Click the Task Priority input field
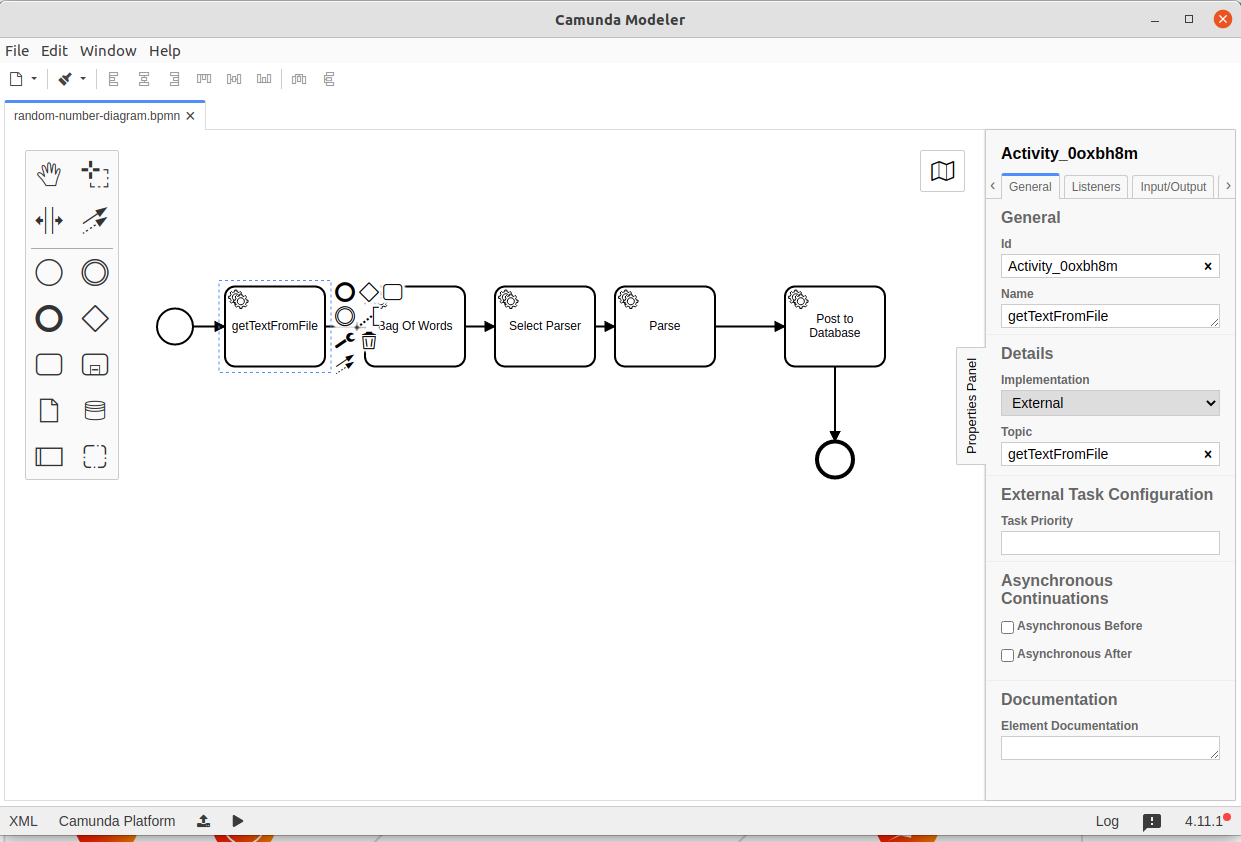Screen dimensions: 1241x842 pyautogui.click(x=1110, y=543)
